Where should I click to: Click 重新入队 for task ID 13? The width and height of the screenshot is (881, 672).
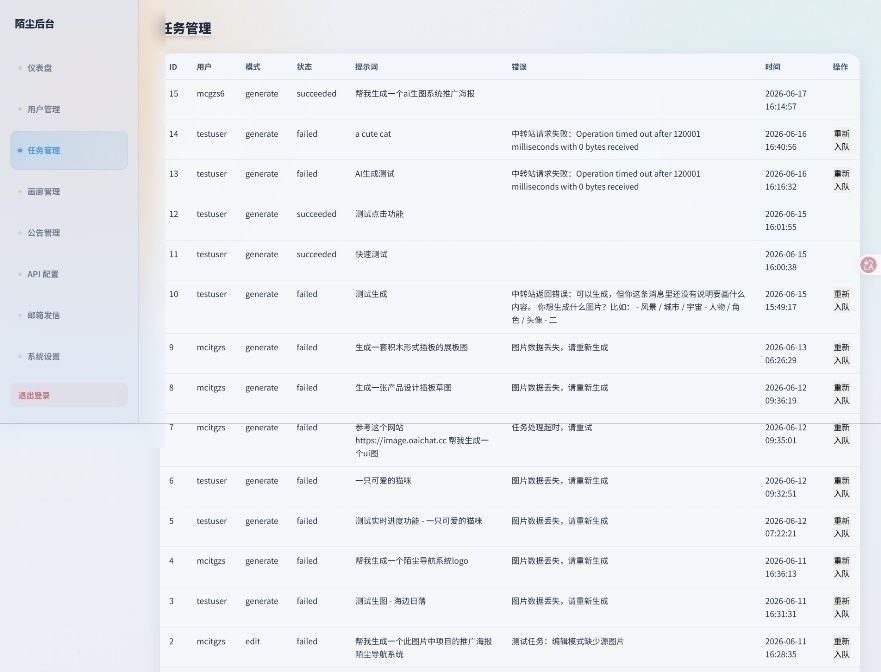(x=841, y=180)
